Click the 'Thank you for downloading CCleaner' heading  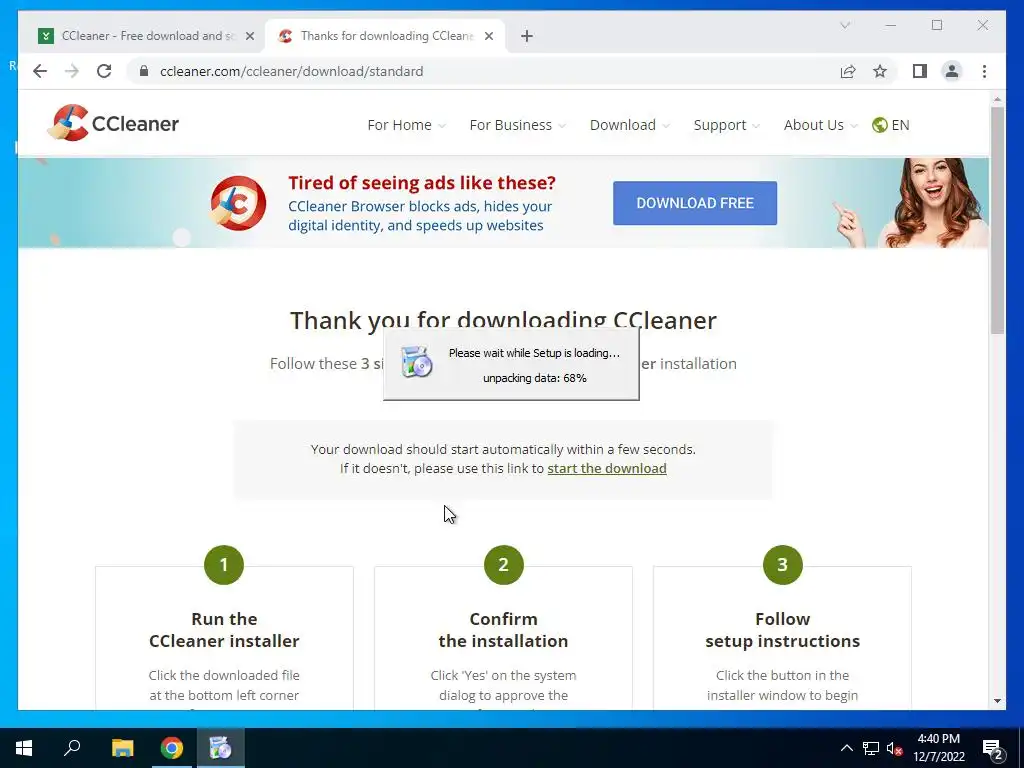504,320
